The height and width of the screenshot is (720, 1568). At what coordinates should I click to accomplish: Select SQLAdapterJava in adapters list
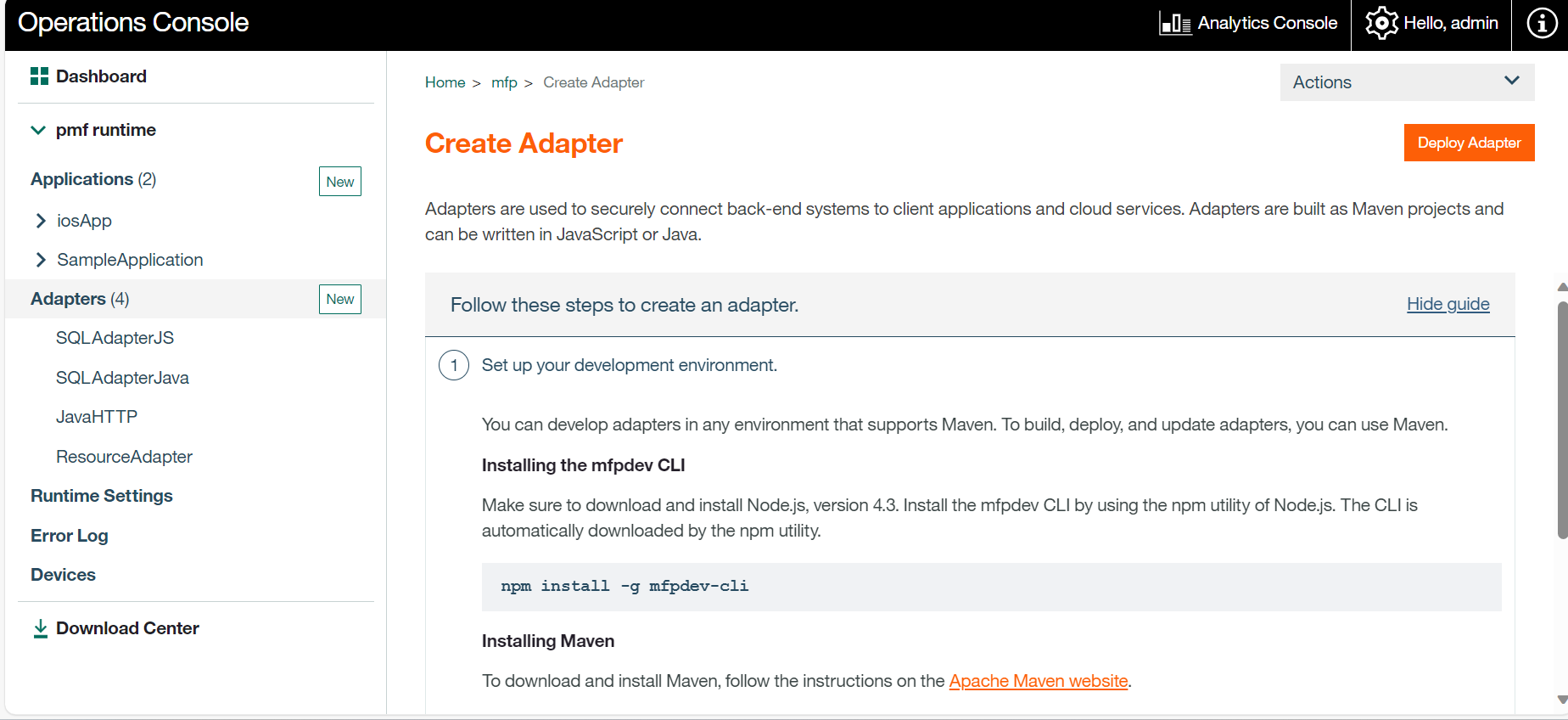122,378
